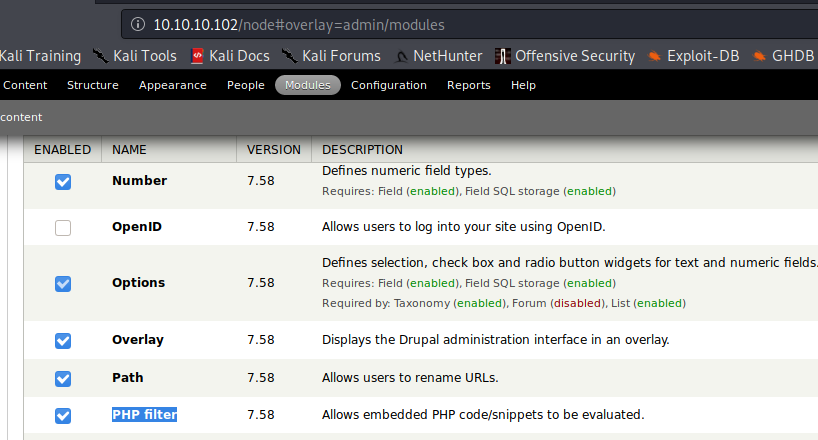Toggle the Path module checkbox
This screenshot has height=440, width=818.
click(63, 378)
